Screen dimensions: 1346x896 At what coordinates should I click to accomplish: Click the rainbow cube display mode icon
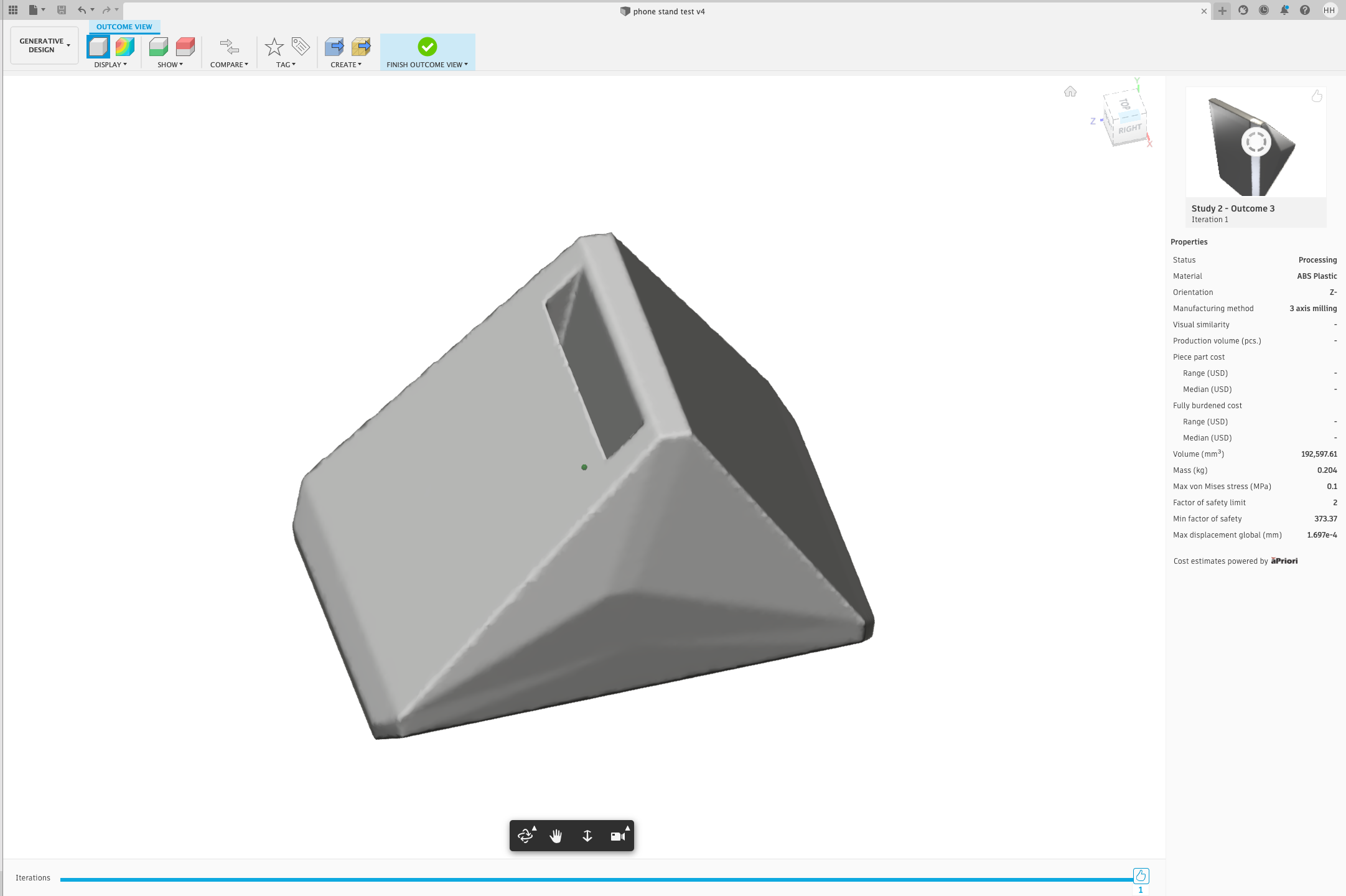(125, 45)
